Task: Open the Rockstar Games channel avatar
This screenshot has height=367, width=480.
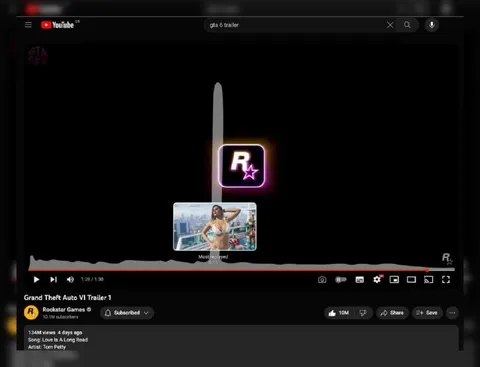Action: pyautogui.click(x=31, y=313)
